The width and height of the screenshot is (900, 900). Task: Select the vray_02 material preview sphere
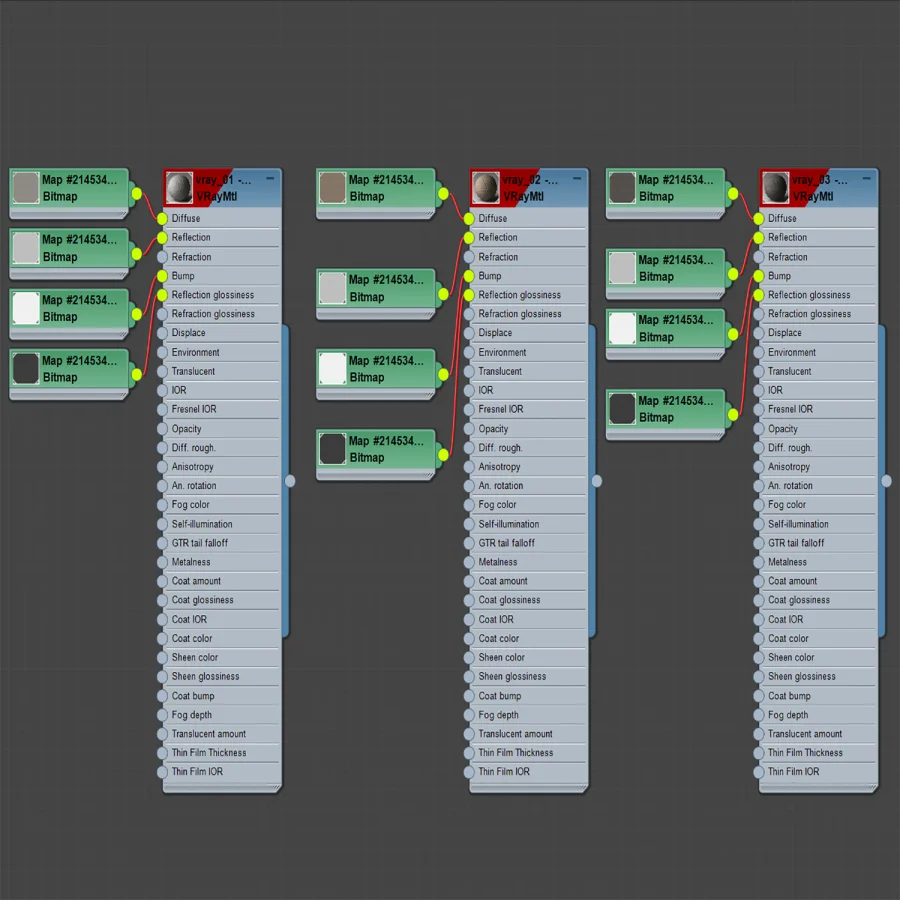coord(486,188)
